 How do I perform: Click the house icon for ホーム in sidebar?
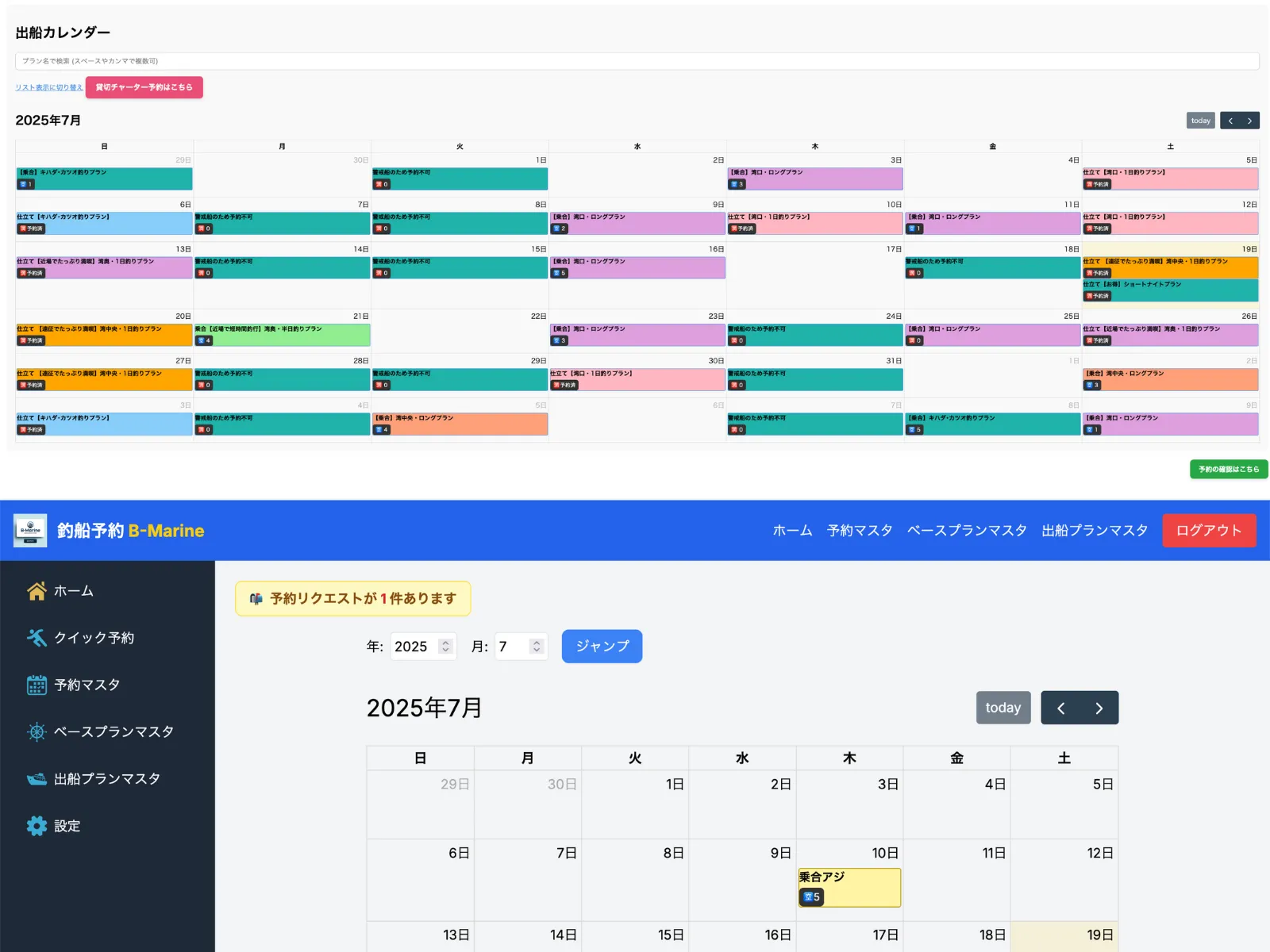click(x=37, y=591)
